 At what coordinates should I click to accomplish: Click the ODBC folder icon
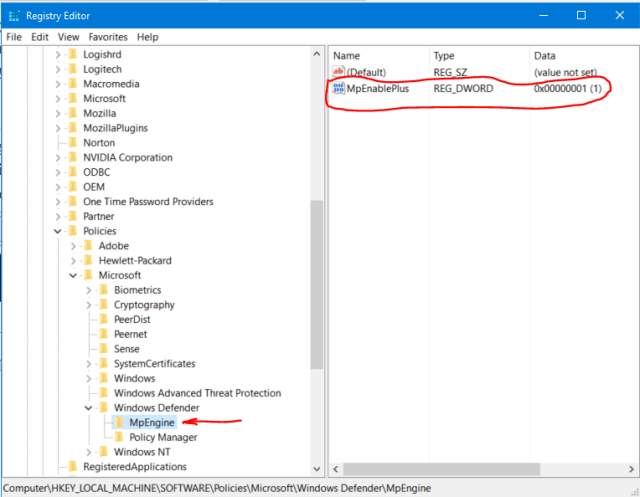[x=73, y=171]
